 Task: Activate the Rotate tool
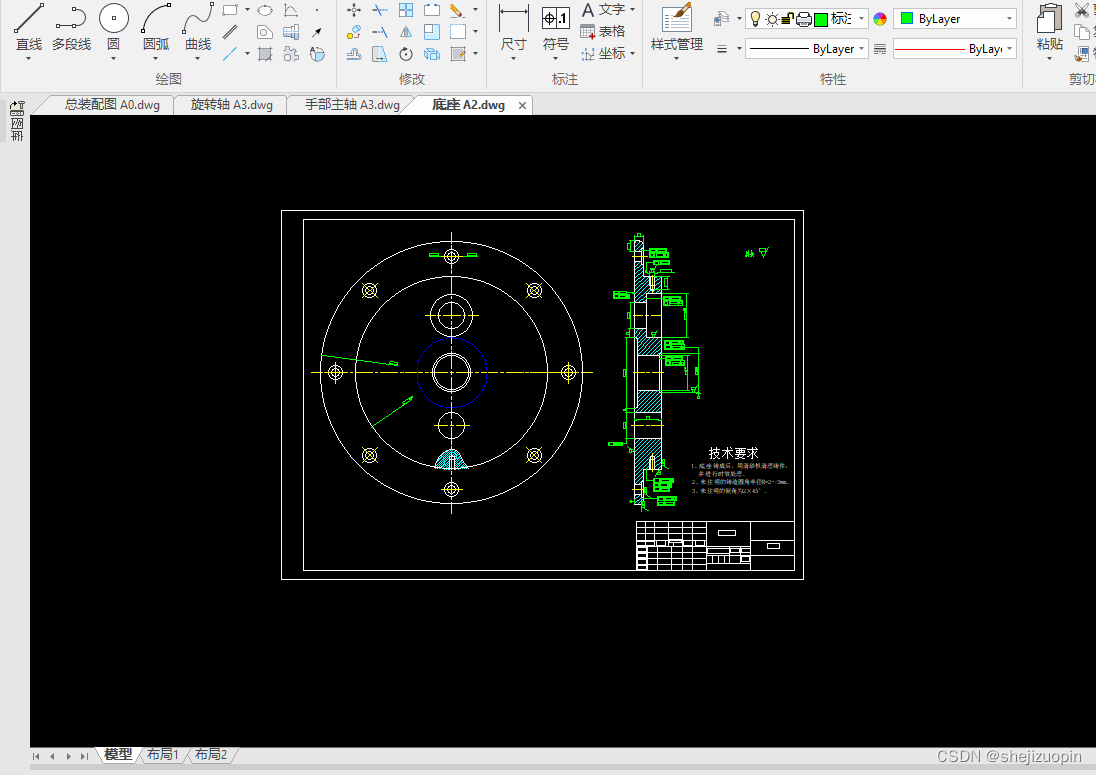[406, 55]
